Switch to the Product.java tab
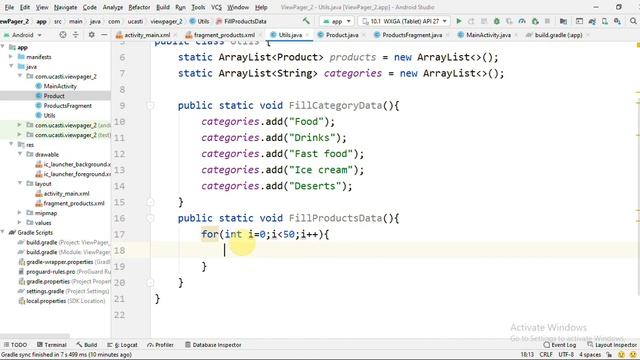Image resolution: width=640 pixels, height=360 pixels. pos(342,35)
